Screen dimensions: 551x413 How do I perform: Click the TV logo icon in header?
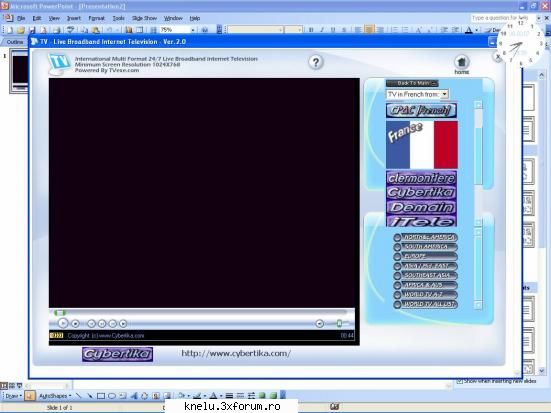(59, 64)
